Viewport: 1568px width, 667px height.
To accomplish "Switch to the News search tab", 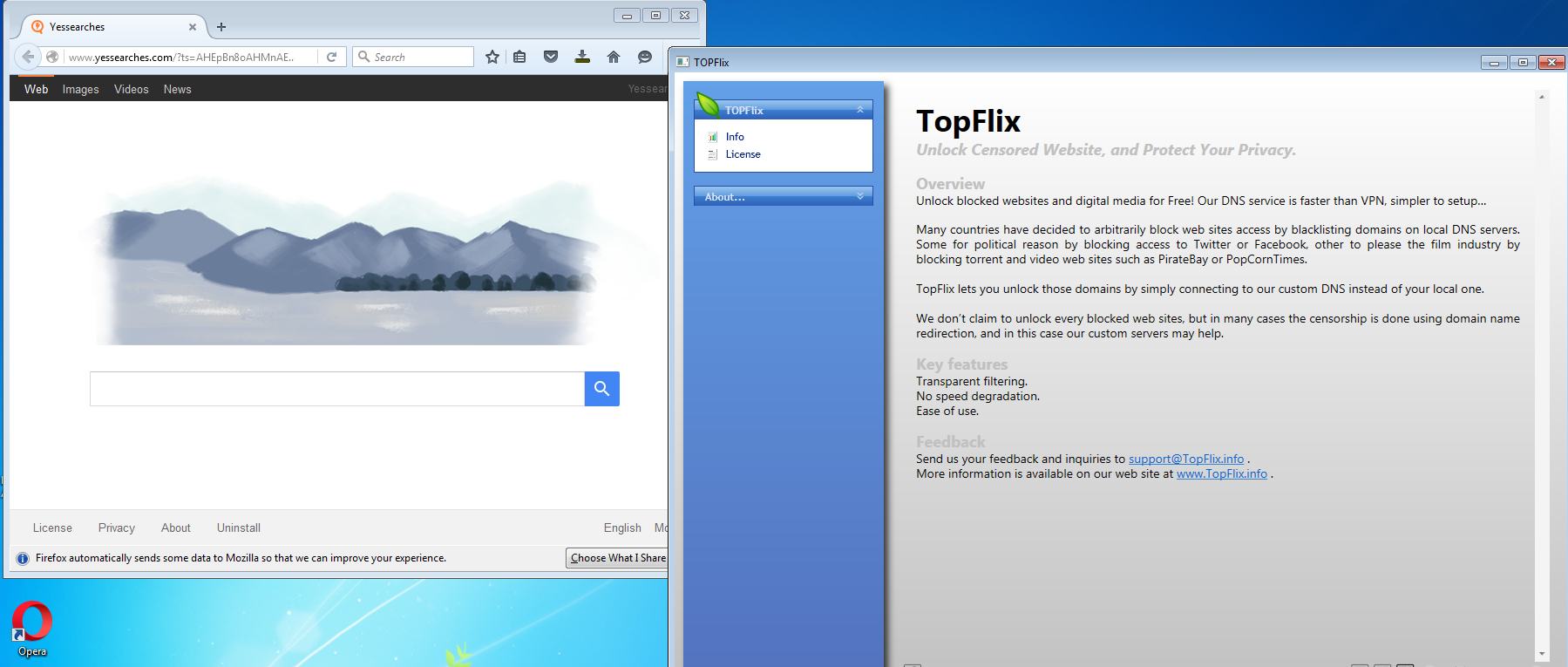I will click(178, 89).
